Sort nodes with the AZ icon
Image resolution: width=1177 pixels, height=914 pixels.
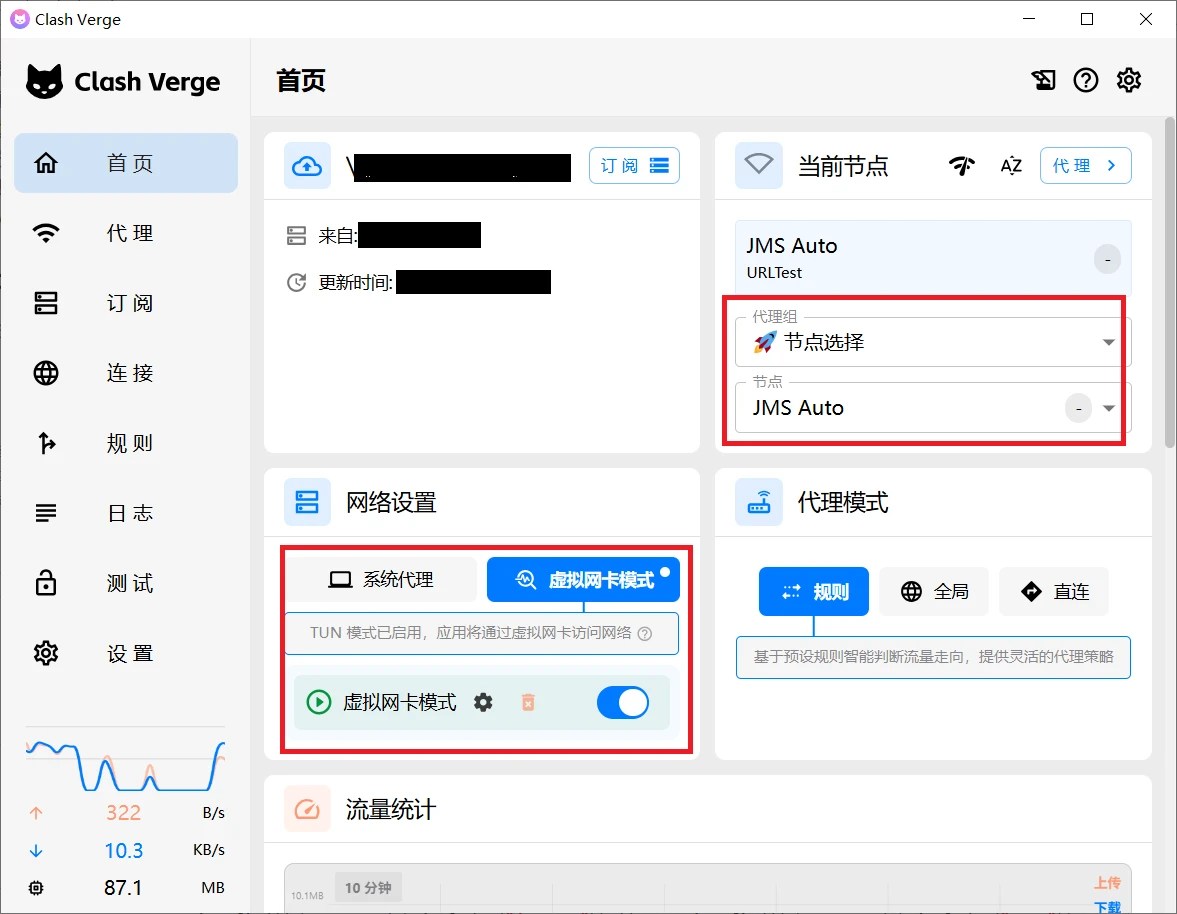coord(1011,165)
